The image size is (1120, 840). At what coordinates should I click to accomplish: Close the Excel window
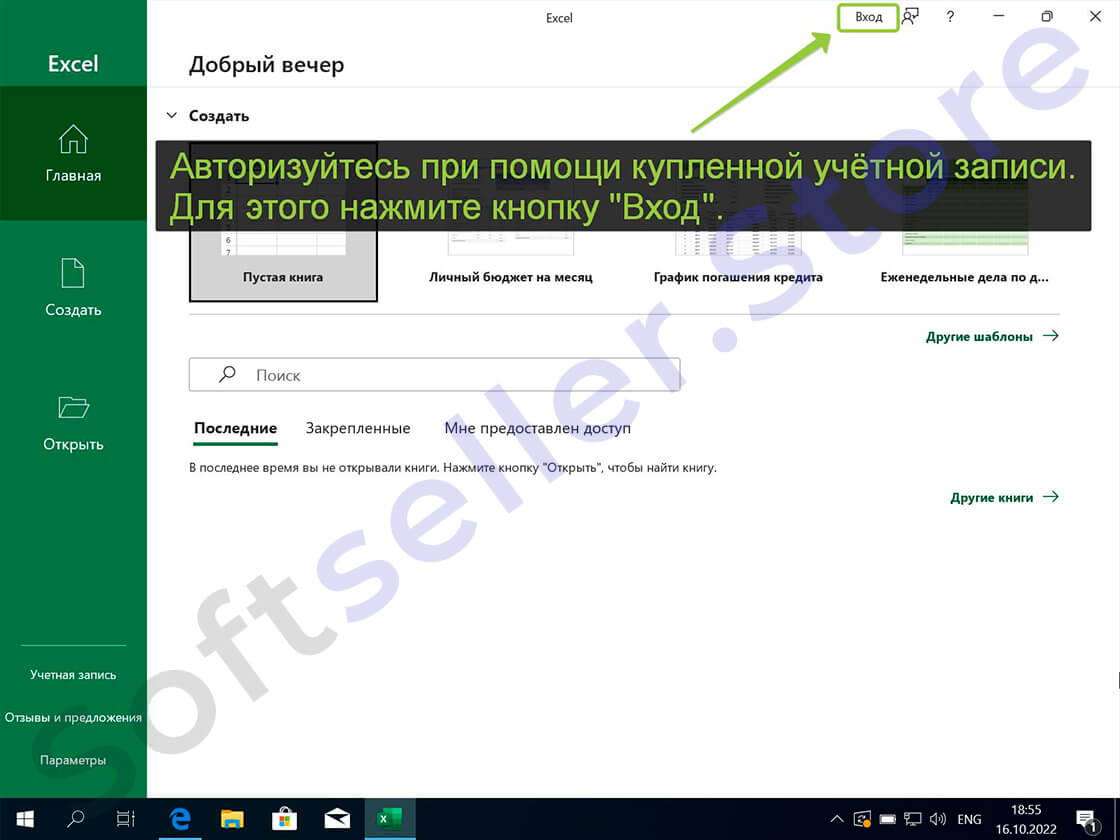tap(1095, 16)
